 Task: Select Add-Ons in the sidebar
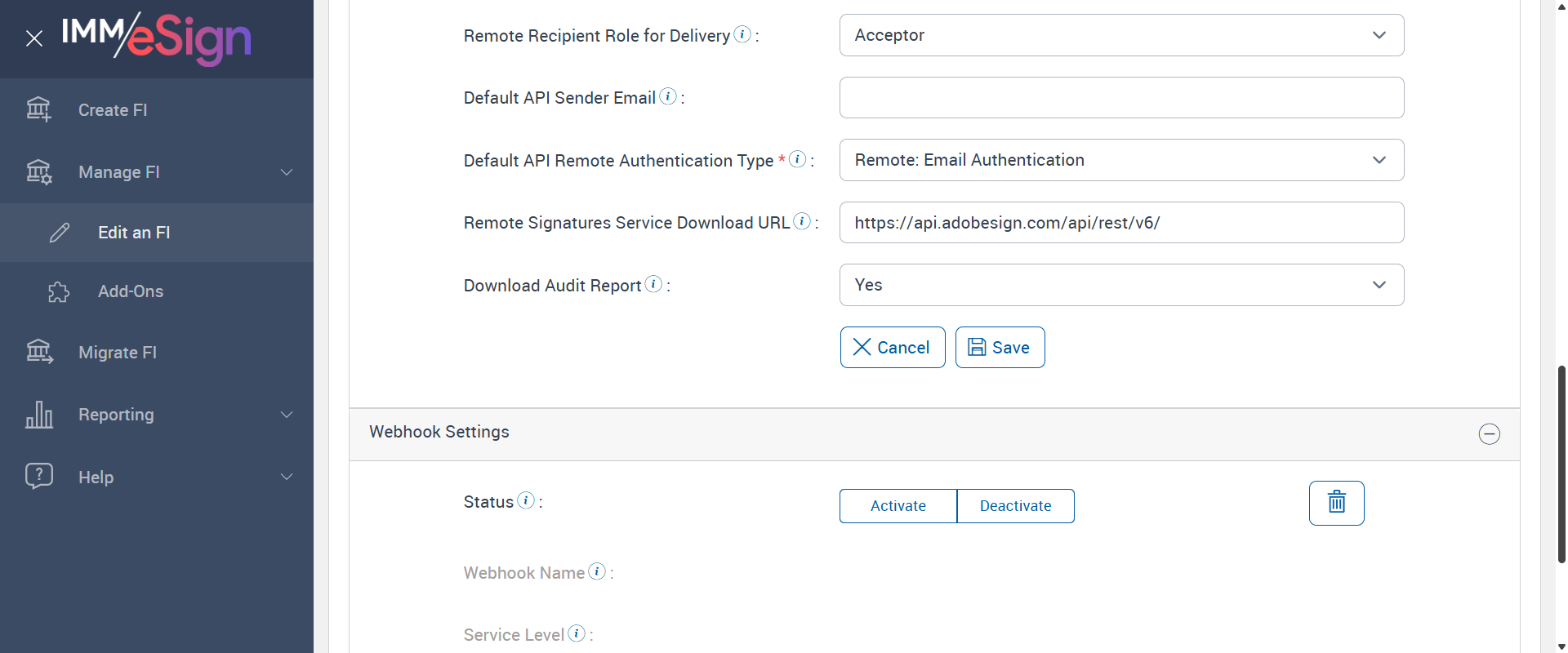tap(131, 291)
